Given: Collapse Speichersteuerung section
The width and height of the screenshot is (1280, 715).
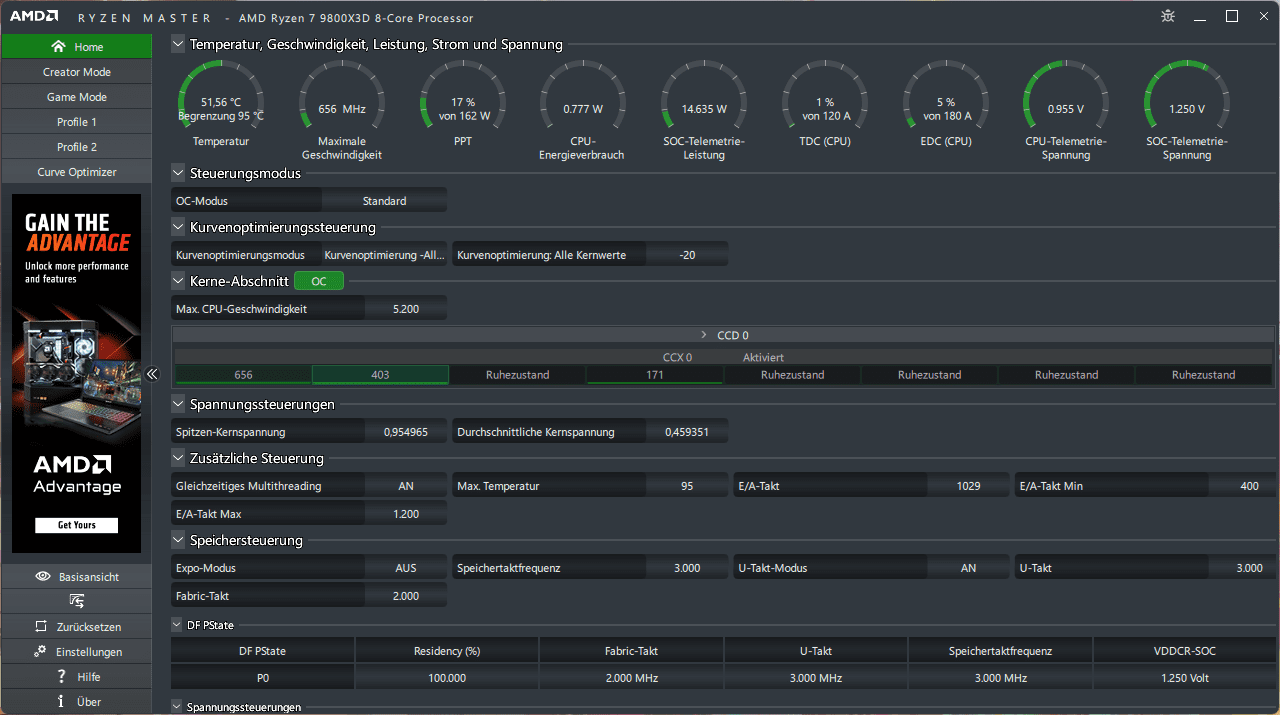Looking at the screenshot, I should pos(178,540).
